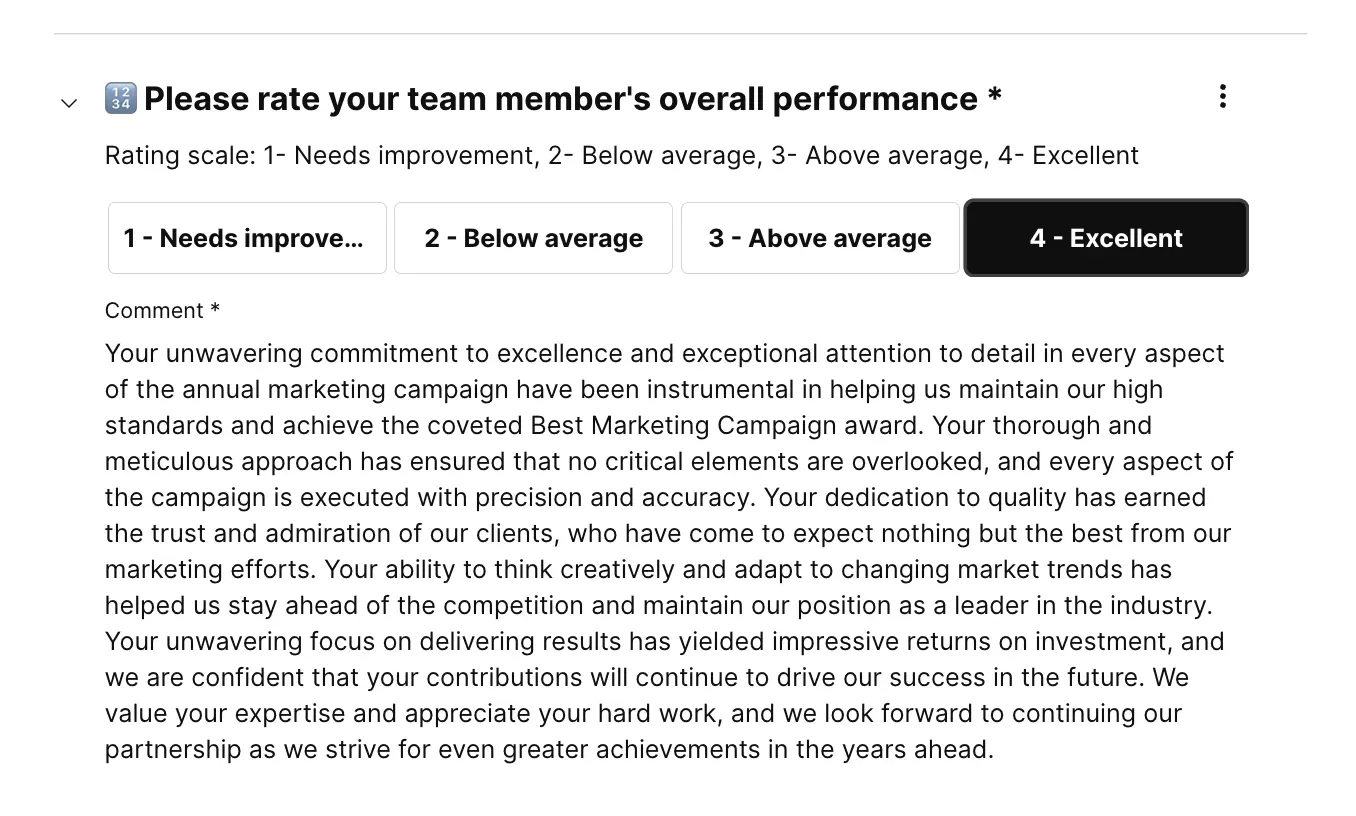Click the collapse chevron beside the question
The height and width of the screenshot is (816, 1356).
tap(68, 102)
